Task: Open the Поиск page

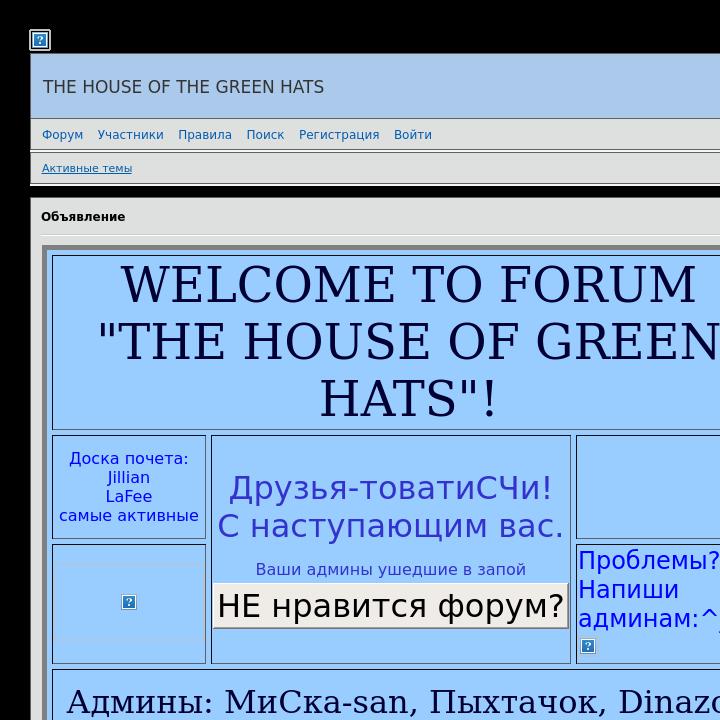Action: pos(265,135)
